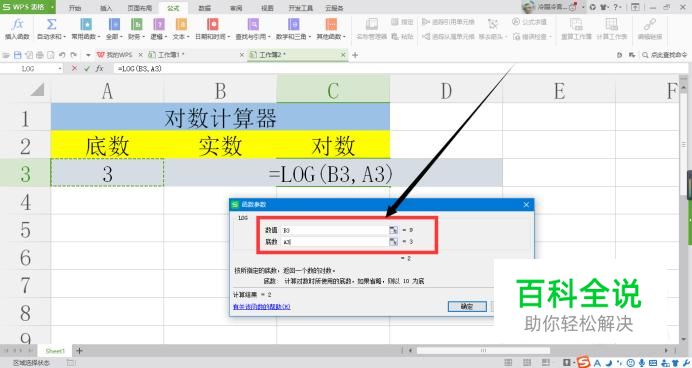Click the 对数计算器 title cell

(220, 117)
